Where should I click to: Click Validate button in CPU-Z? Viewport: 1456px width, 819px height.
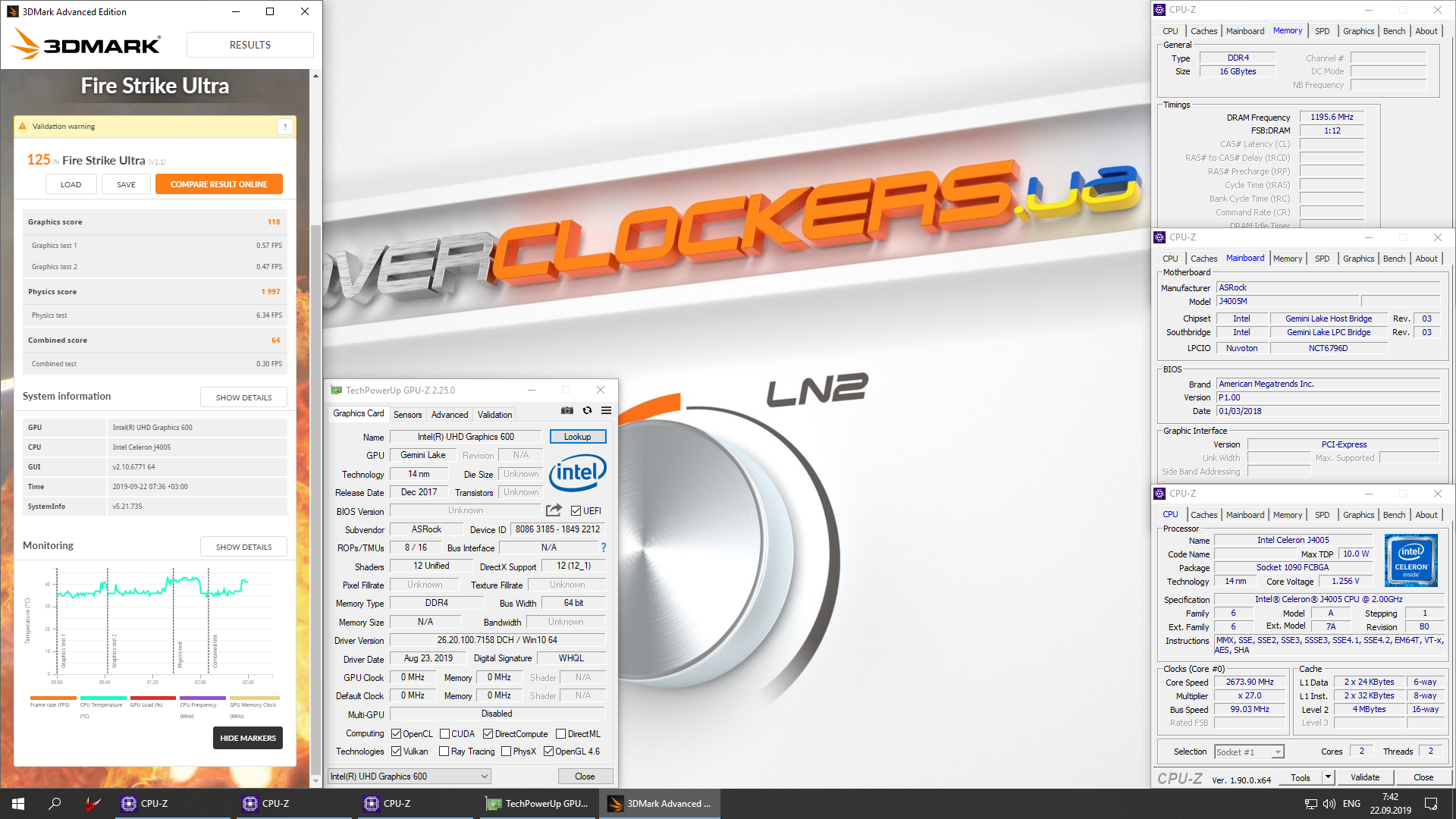pyautogui.click(x=1365, y=777)
